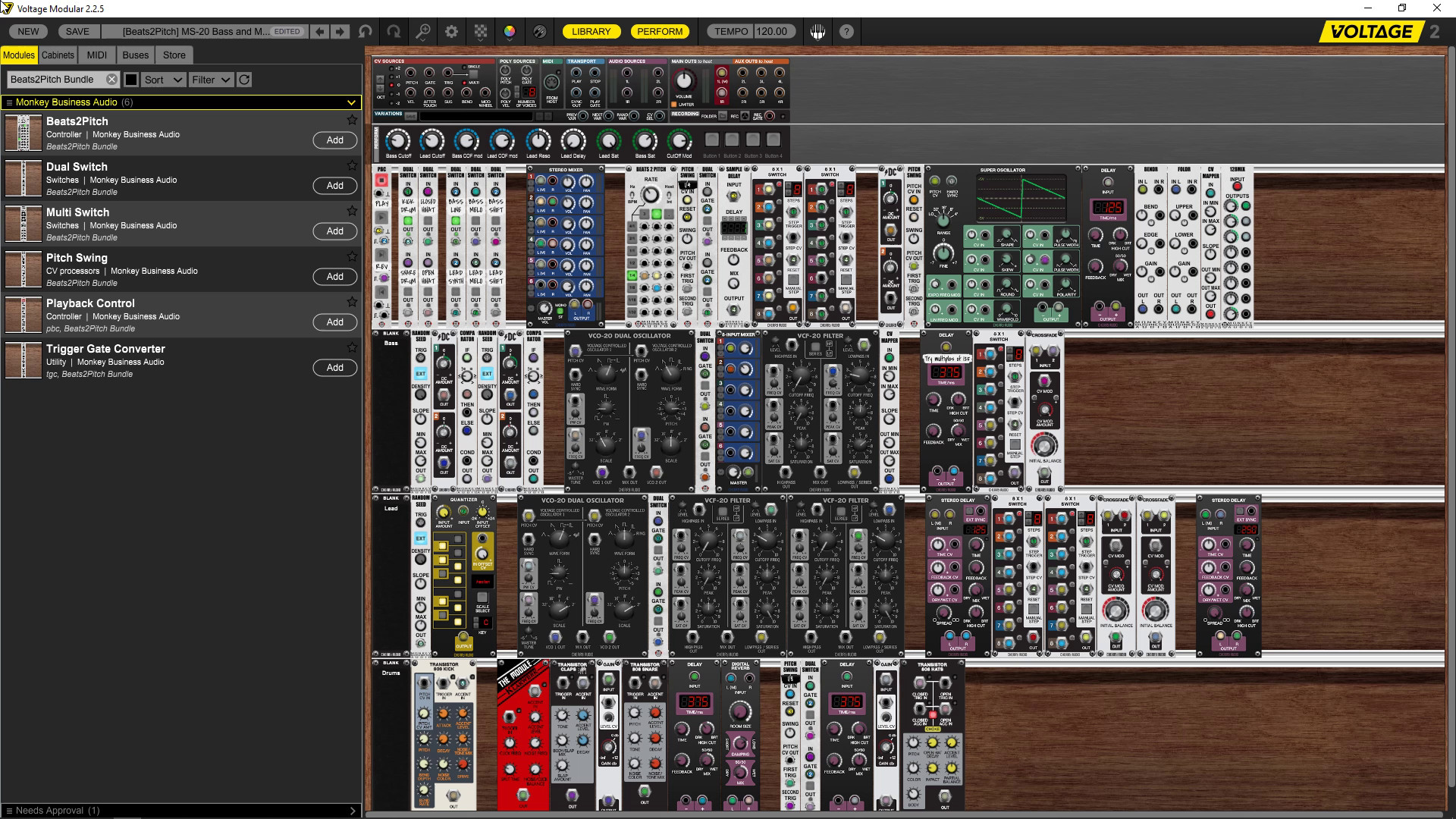The width and height of the screenshot is (1456, 819).
Task: Switch to the Store tab
Action: (x=174, y=55)
